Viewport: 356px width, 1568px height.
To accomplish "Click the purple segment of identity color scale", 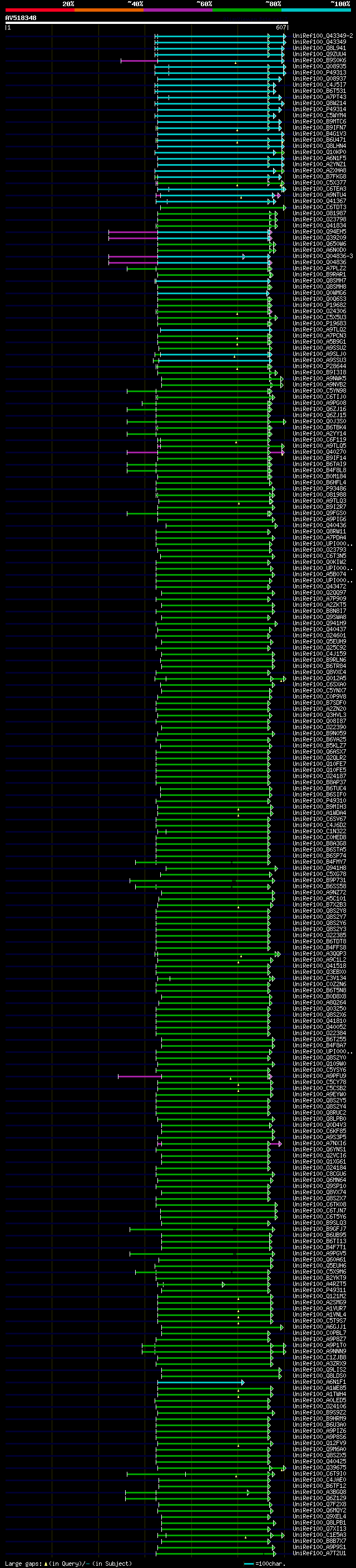I will (179, 10).
